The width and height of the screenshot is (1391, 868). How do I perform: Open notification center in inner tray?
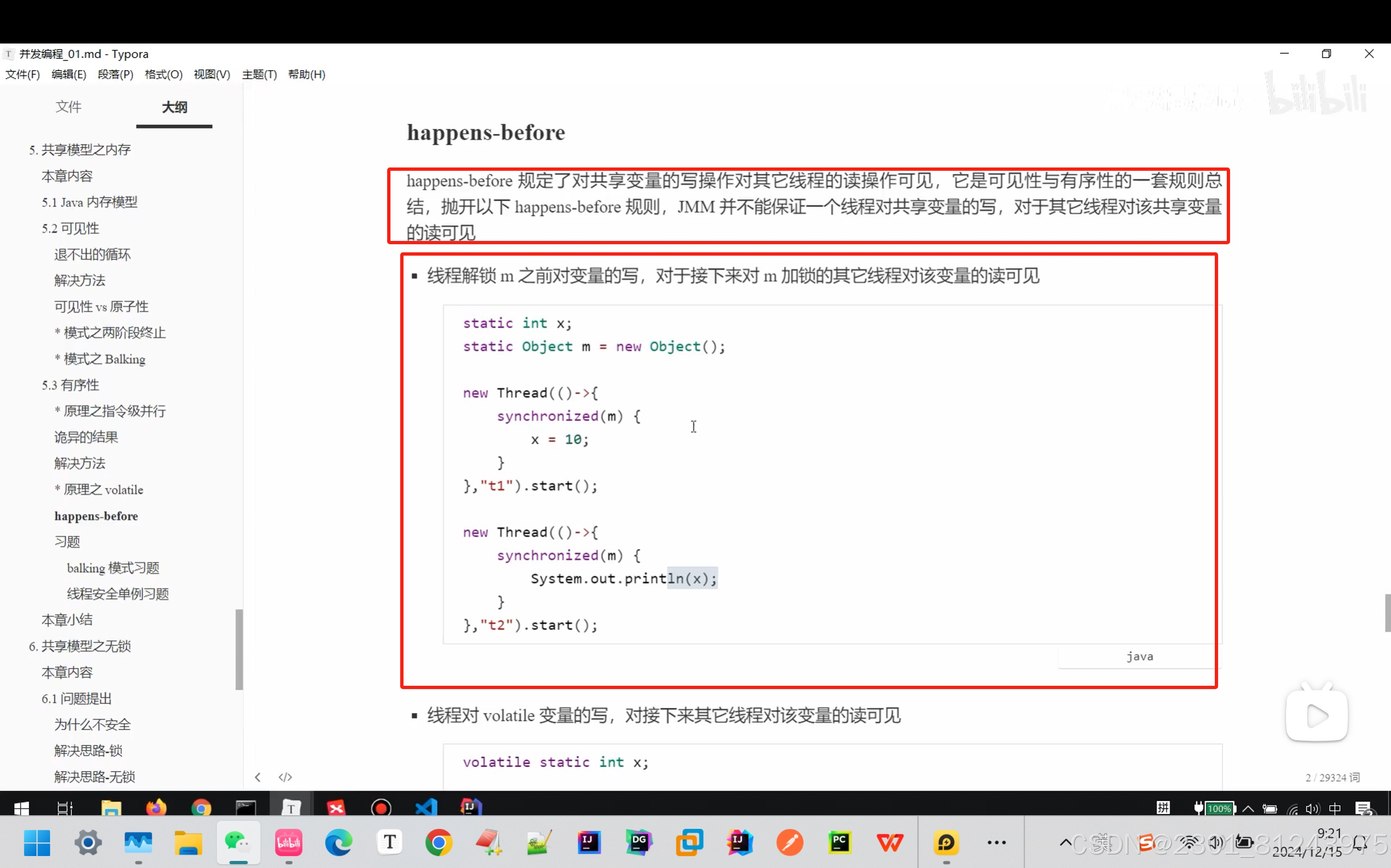1365,809
